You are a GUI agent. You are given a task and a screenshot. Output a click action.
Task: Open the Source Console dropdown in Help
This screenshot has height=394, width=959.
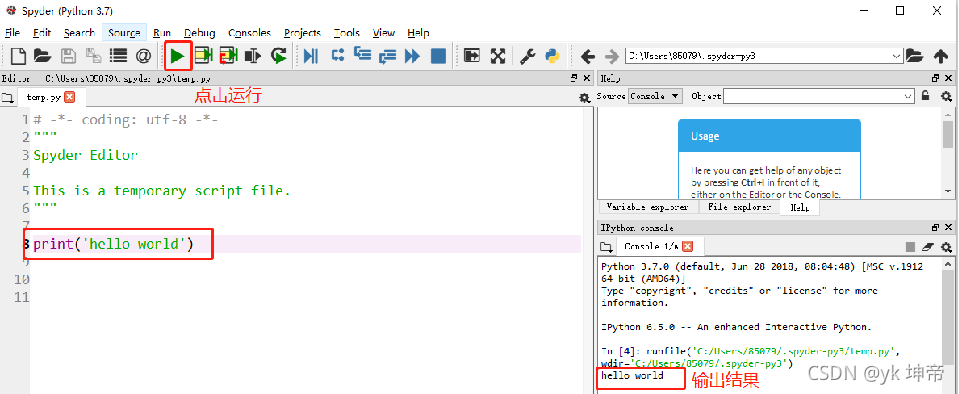coord(656,96)
